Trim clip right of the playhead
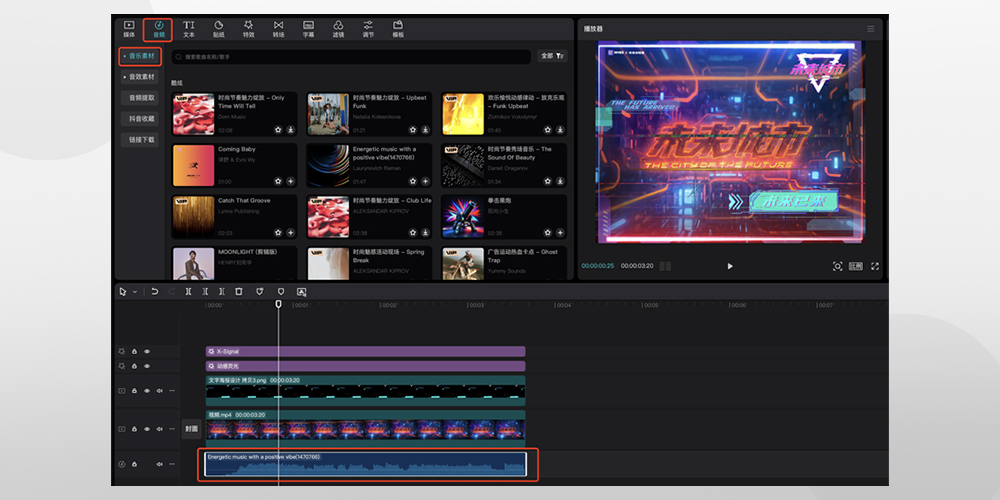Viewport: 1000px width, 500px height. [221, 291]
